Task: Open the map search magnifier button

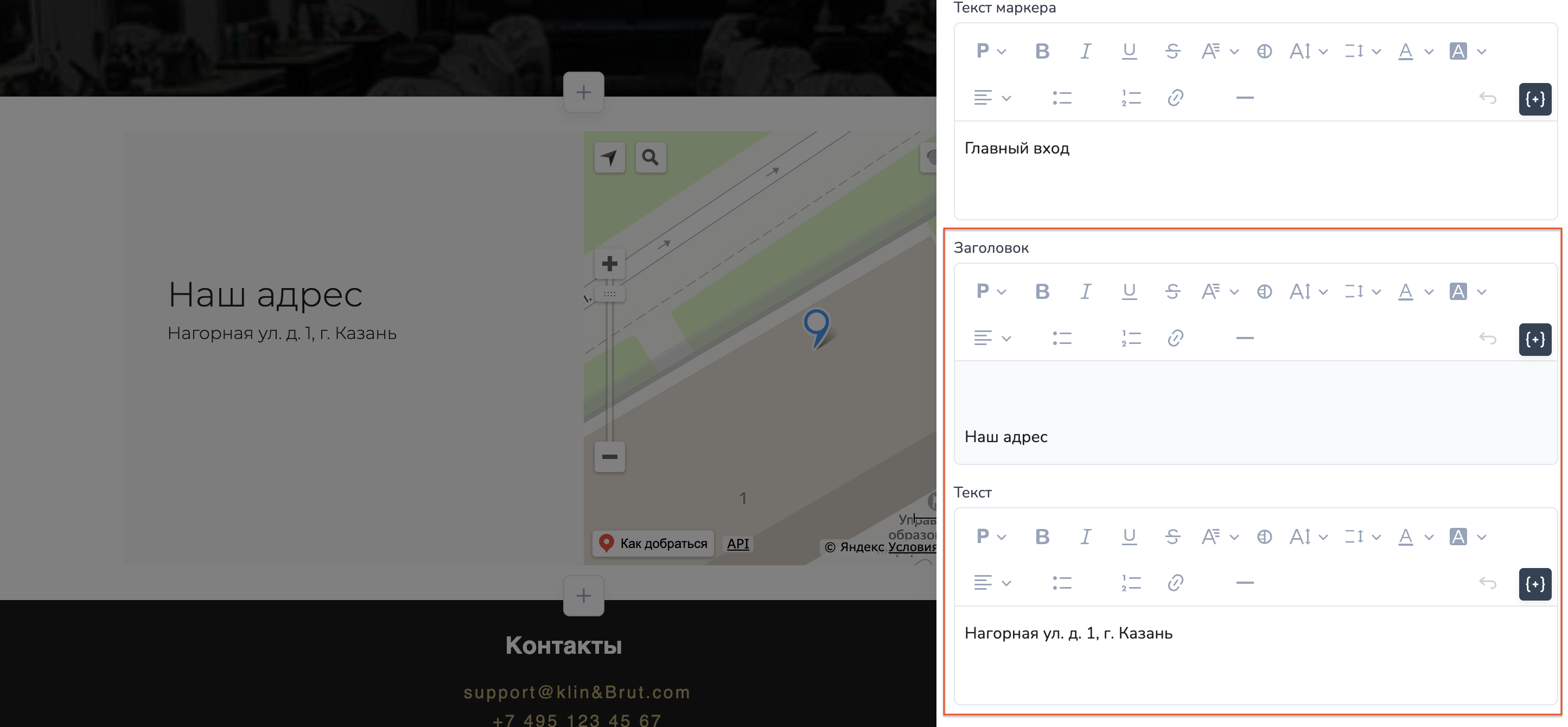Action: click(x=651, y=158)
